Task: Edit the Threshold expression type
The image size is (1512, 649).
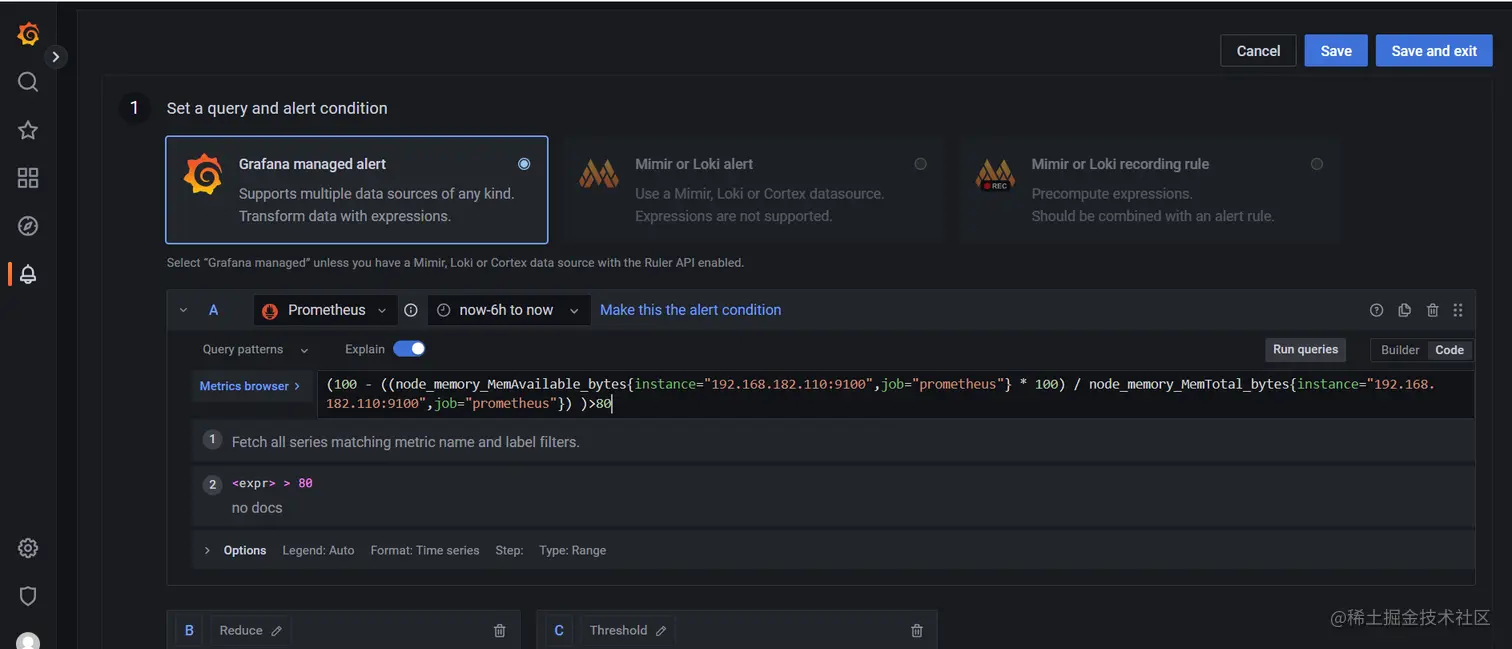Action: point(626,631)
